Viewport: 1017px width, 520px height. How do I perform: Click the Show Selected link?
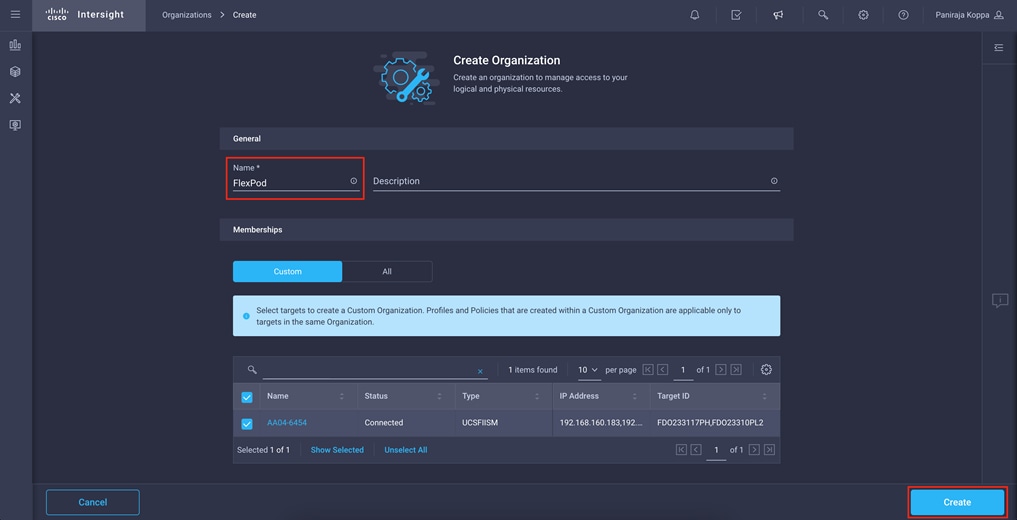[x=337, y=450]
